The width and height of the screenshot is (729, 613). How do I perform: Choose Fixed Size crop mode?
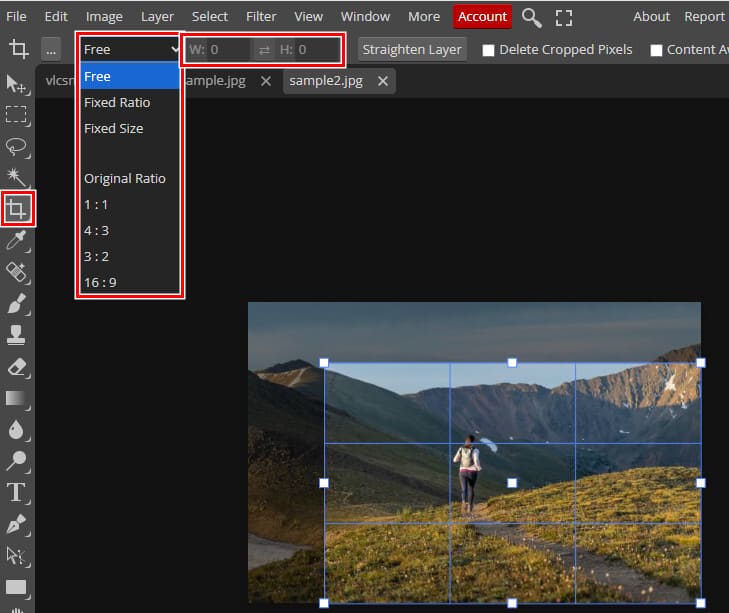pos(130,128)
